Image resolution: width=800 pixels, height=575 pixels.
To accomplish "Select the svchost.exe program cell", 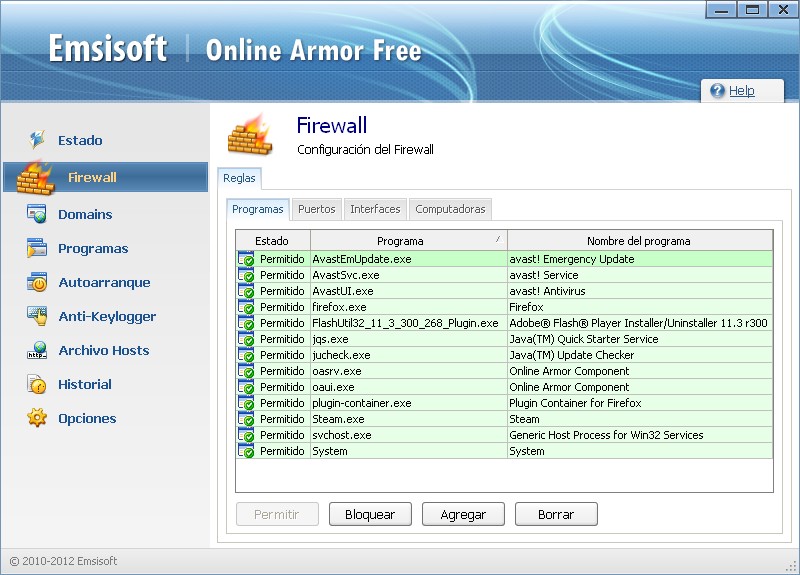I will coord(409,435).
